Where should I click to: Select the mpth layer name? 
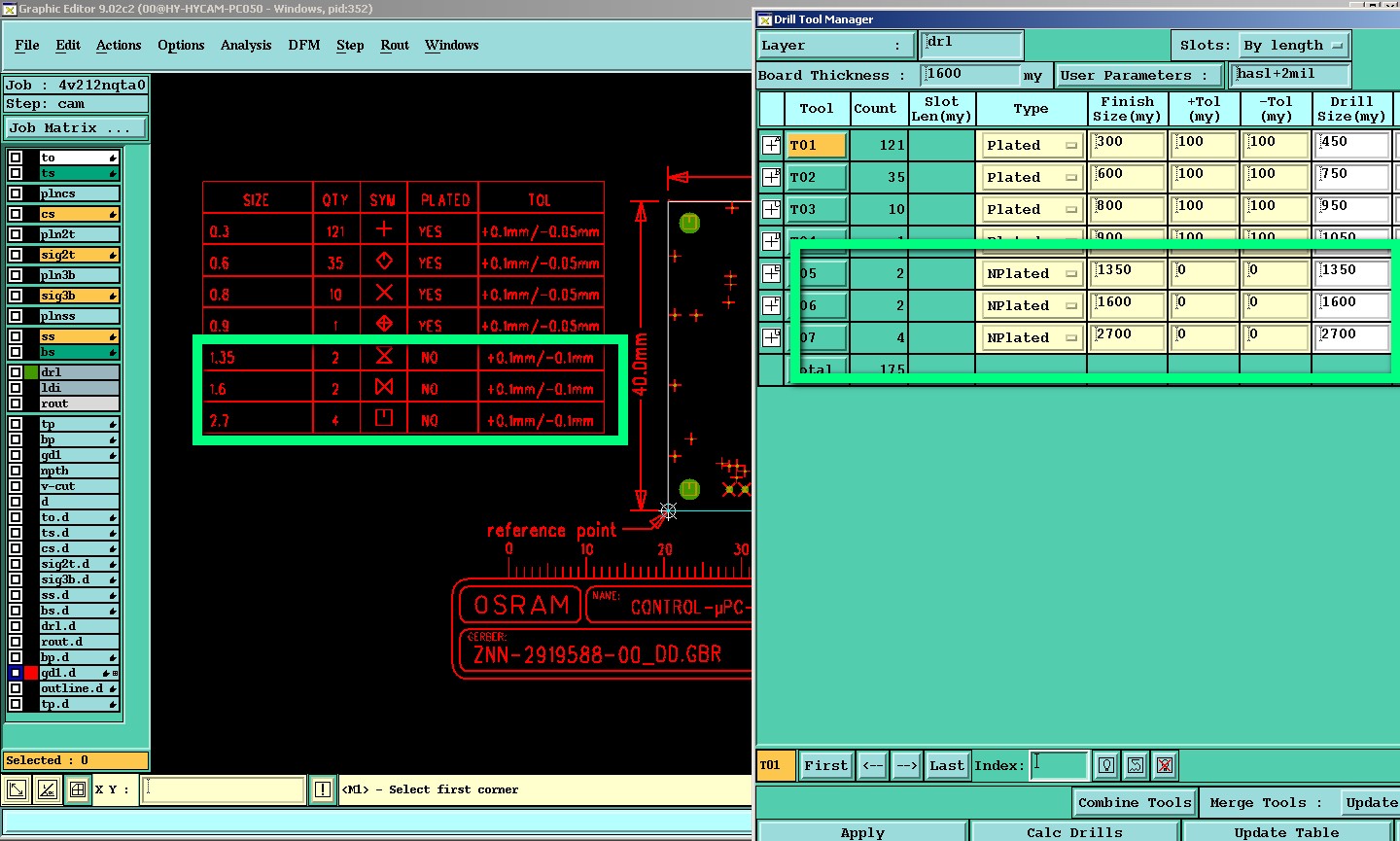pyautogui.click(x=79, y=471)
